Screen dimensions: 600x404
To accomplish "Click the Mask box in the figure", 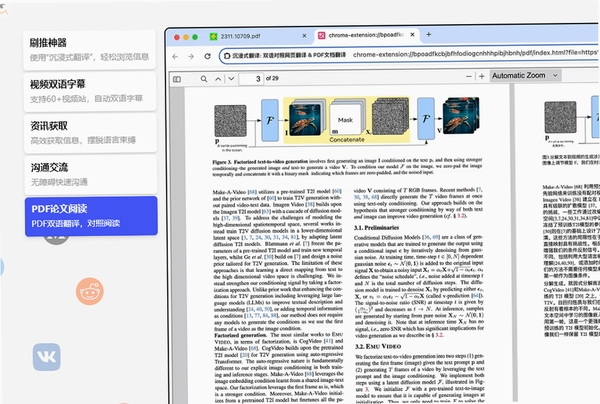I will pyautogui.click(x=346, y=120).
